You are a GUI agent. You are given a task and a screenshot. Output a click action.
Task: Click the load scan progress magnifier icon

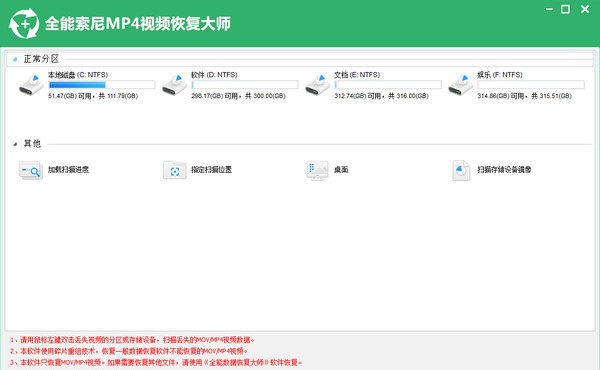pos(31,170)
